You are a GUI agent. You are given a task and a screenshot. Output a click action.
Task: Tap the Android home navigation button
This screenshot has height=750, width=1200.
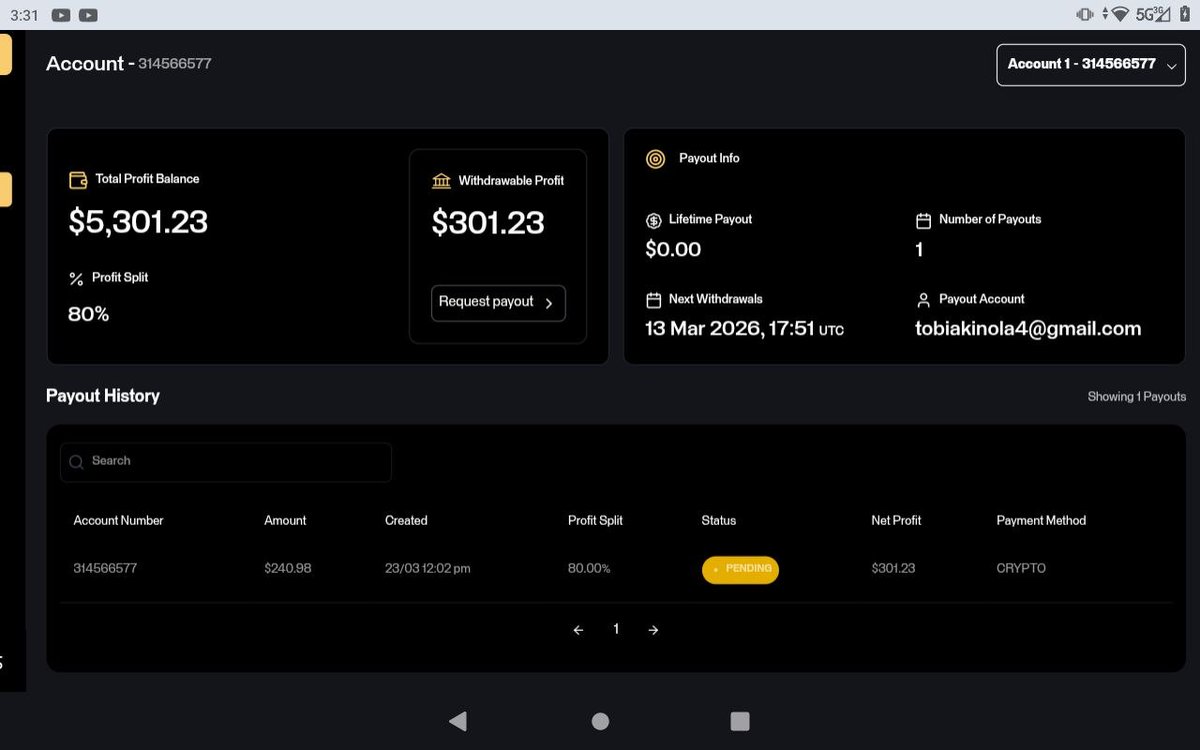600,721
